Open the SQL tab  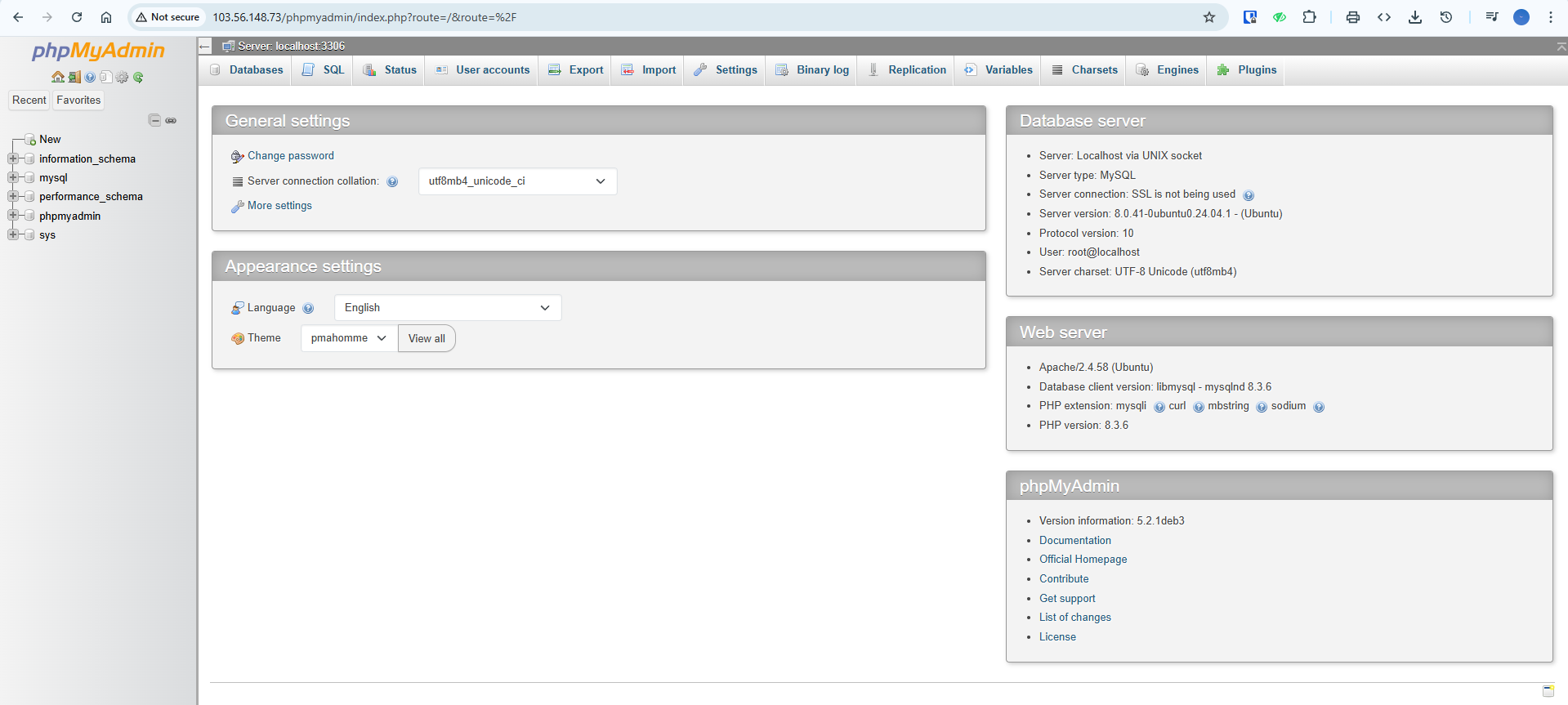pyautogui.click(x=324, y=70)
